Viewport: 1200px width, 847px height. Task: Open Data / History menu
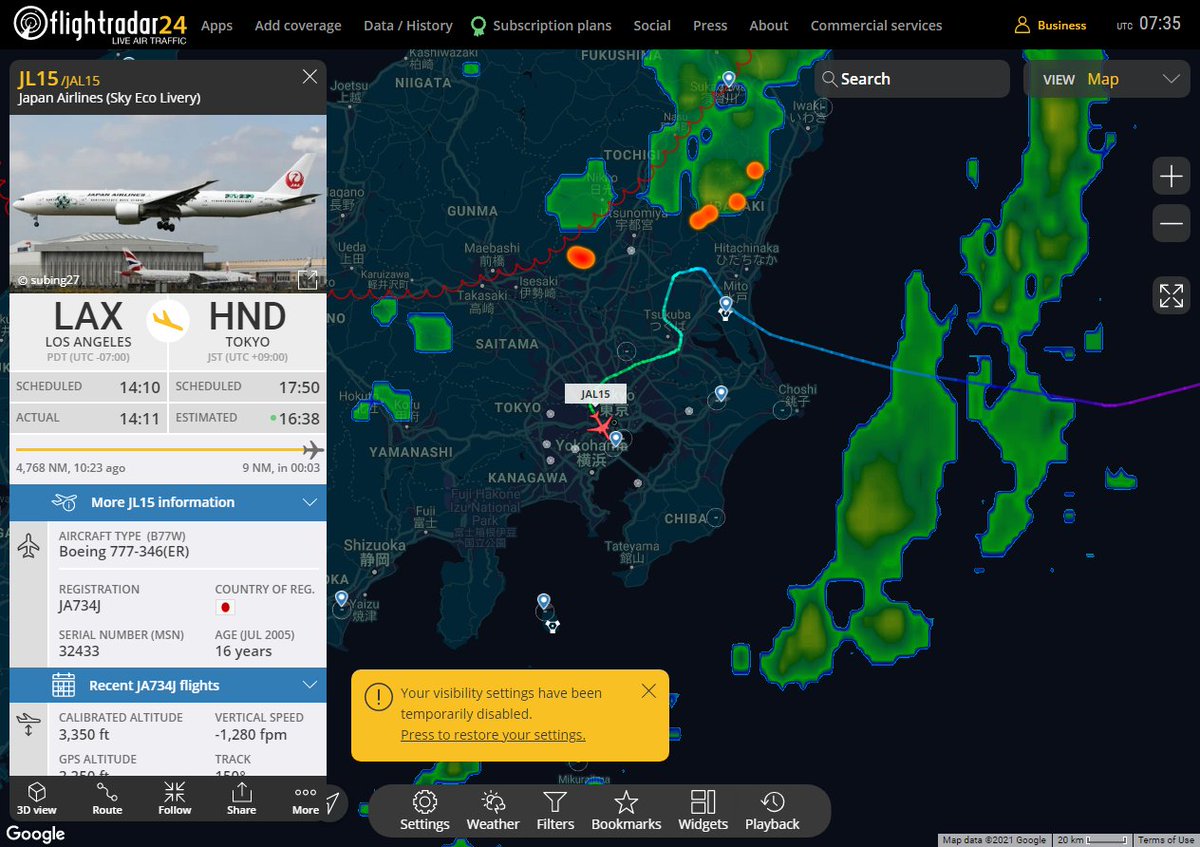407,25
